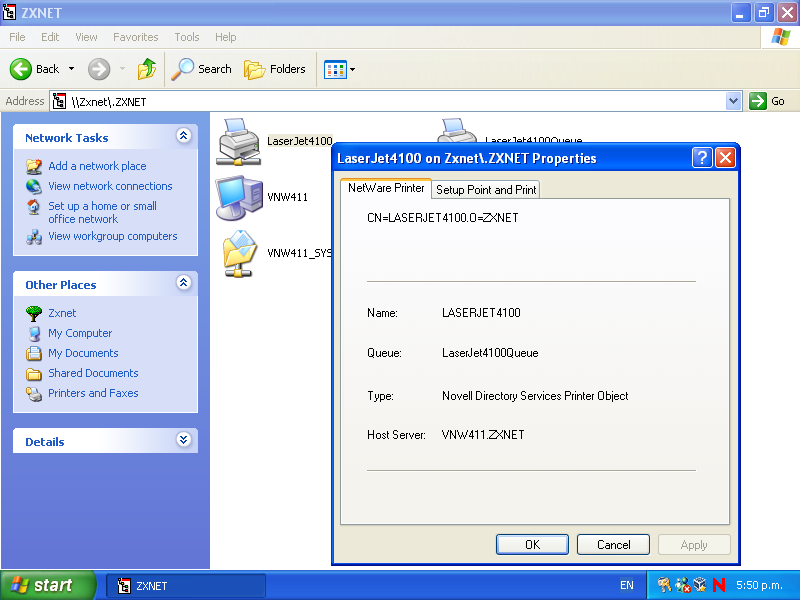Click the Views toolbar icon
Viewport: 800px width, 600px height.
point(335,69)
